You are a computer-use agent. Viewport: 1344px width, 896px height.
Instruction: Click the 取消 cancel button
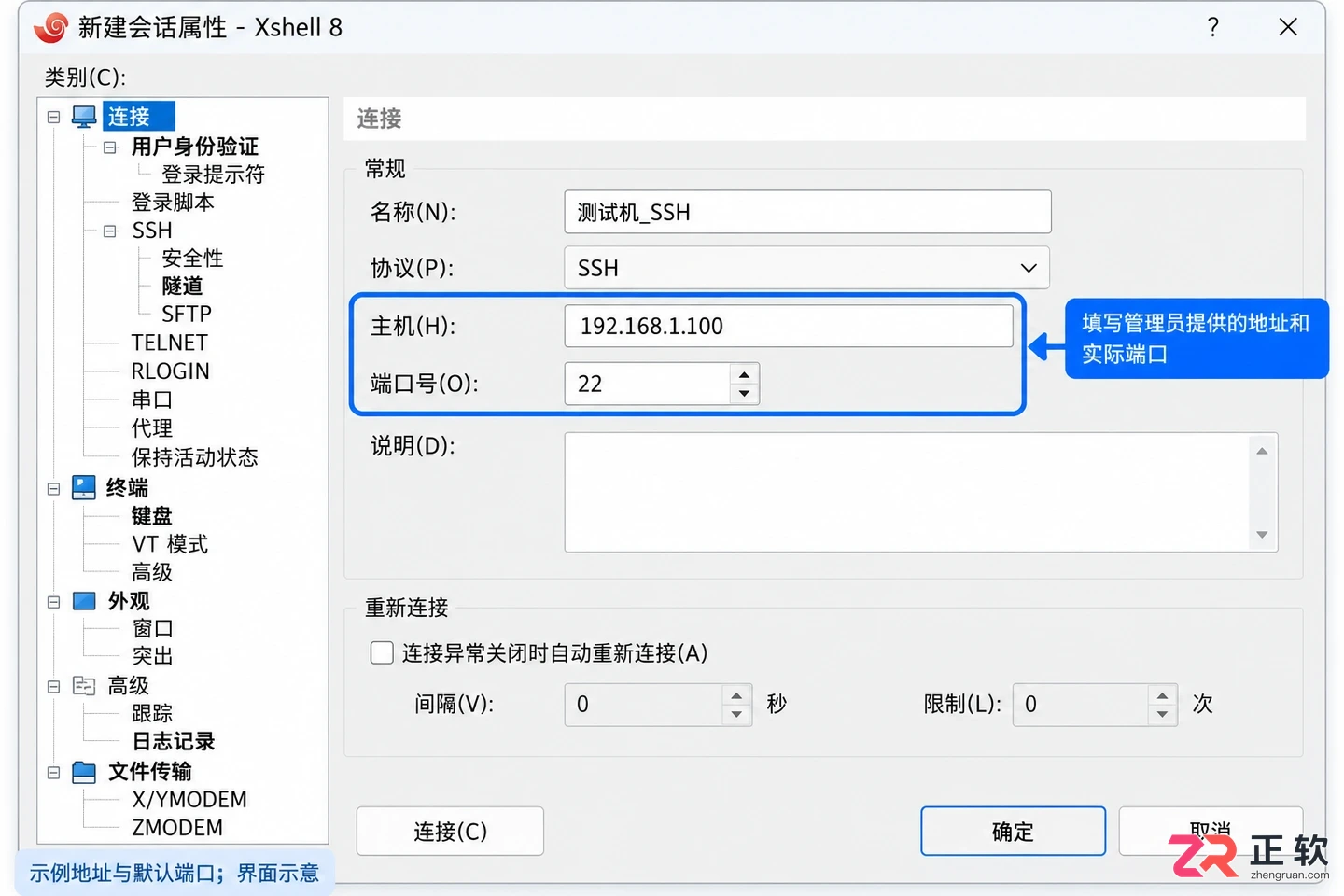(1211, 831)
